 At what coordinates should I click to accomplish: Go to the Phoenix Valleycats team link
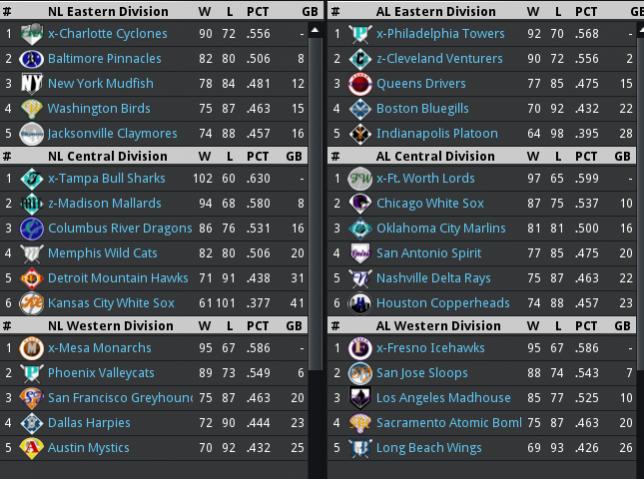(x=101, y=373)
